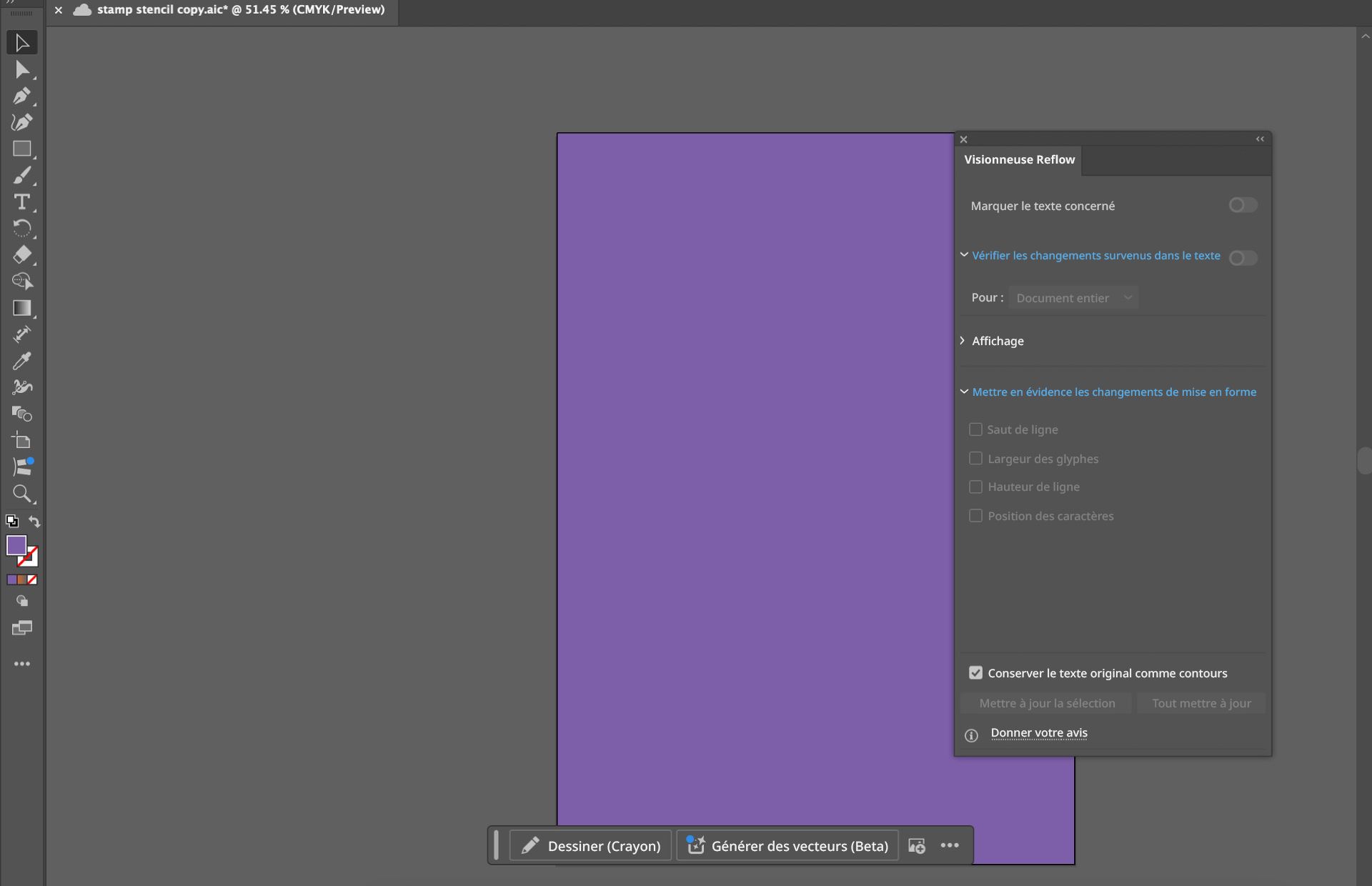The width and height of the screenshot is (1372, 886).
Task: Choose the Rectangle tool
Action: click(x=21, y=149)
